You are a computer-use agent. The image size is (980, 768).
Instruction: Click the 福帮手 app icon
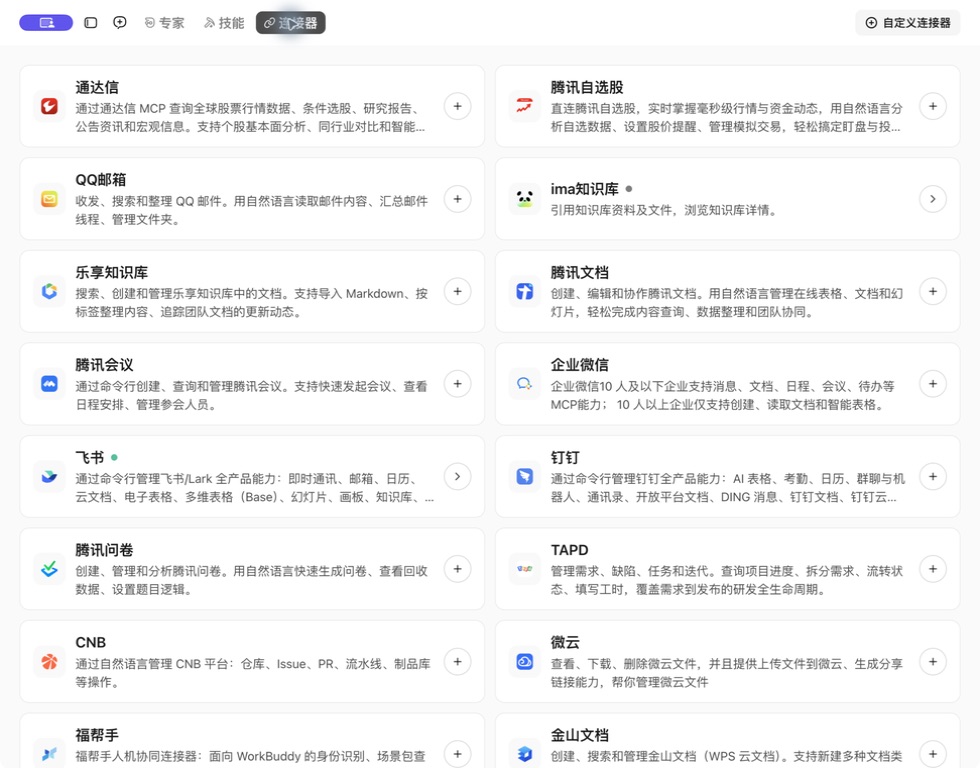click(49, 754)
